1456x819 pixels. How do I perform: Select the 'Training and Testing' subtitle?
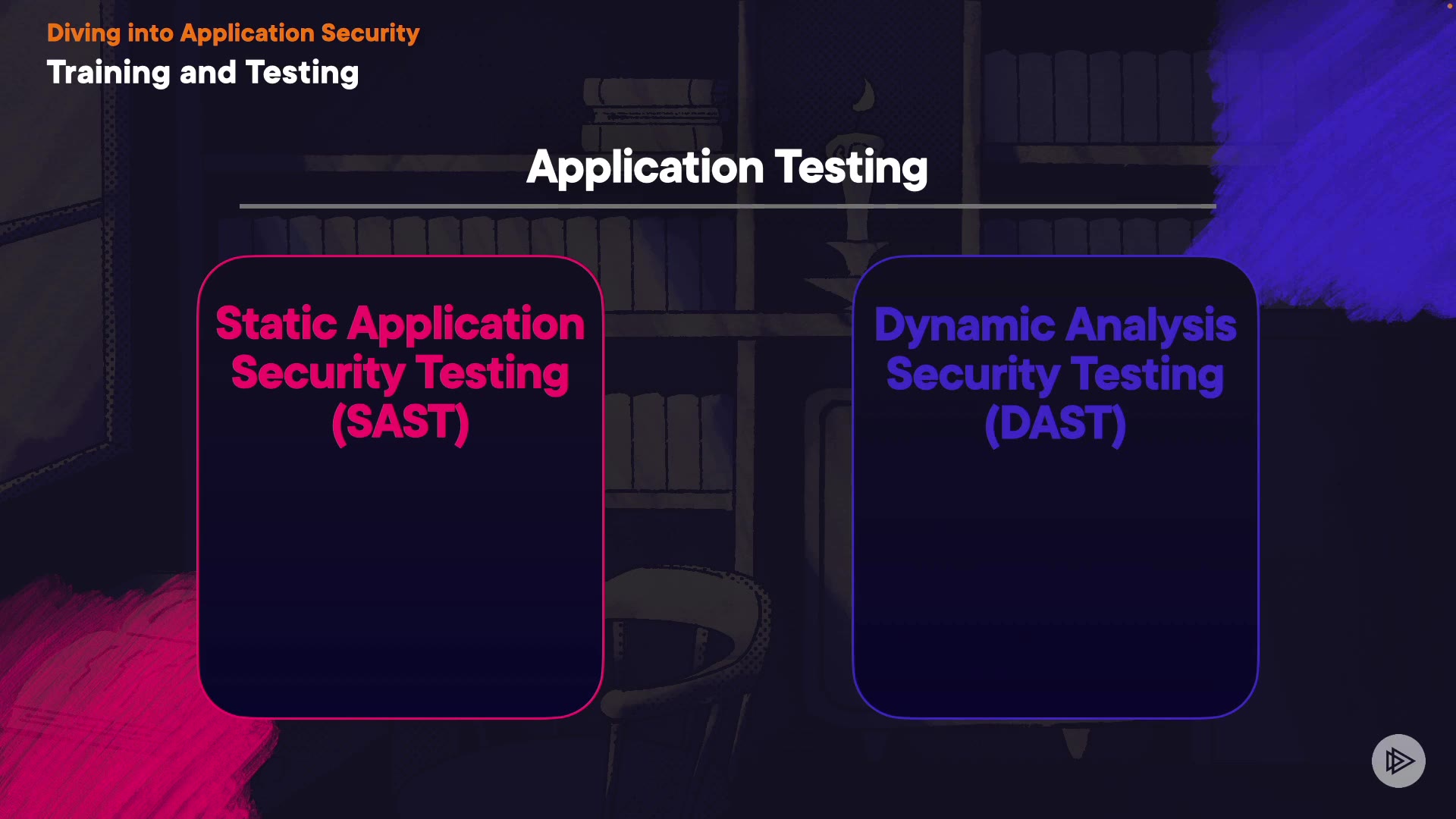[x=202, y=73]
